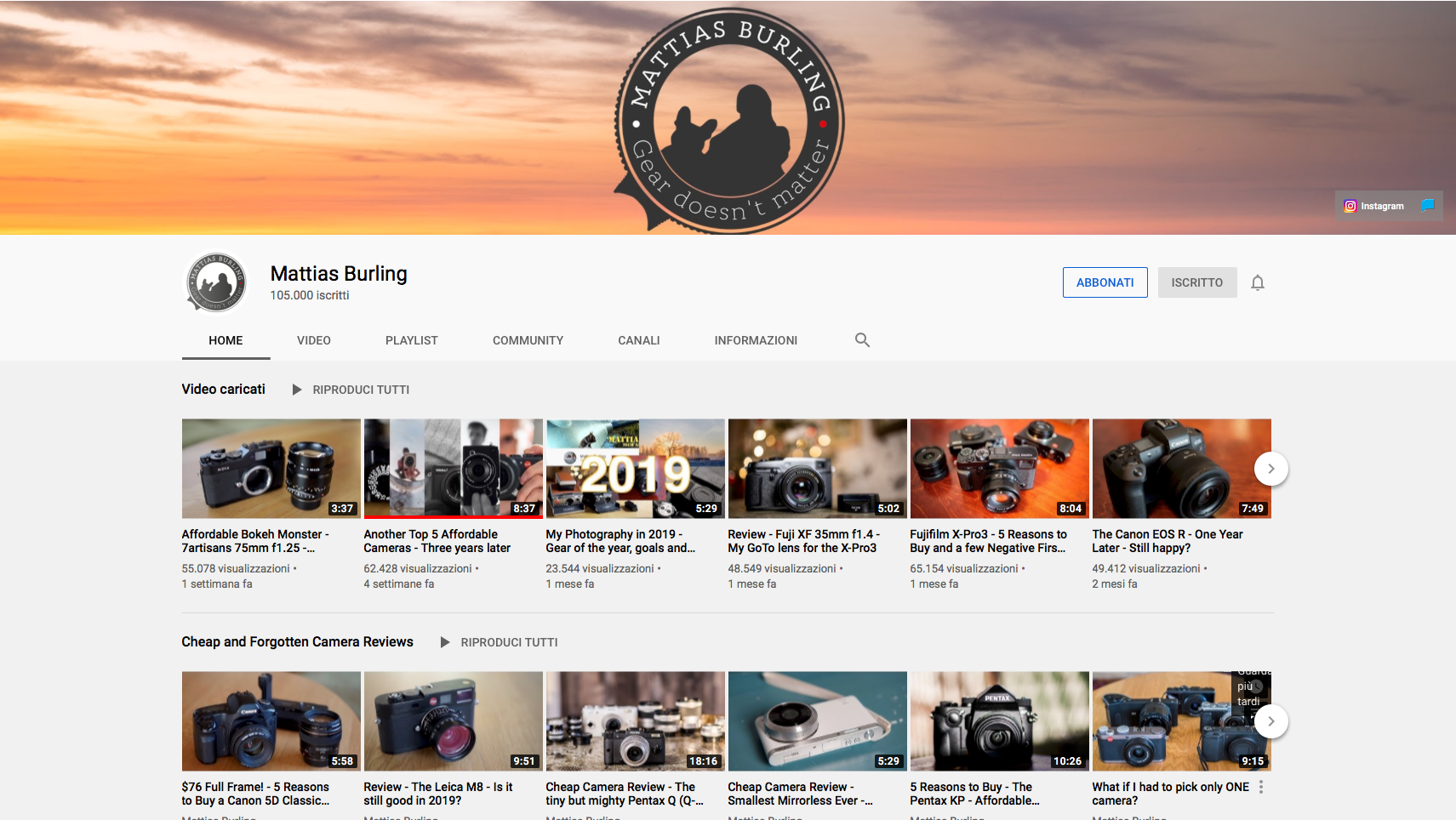Image resolution: width=1456 pixels, height=820 pixels.
Task: Click the Mattias Burling channel name
Action: (x=339, y=274)
